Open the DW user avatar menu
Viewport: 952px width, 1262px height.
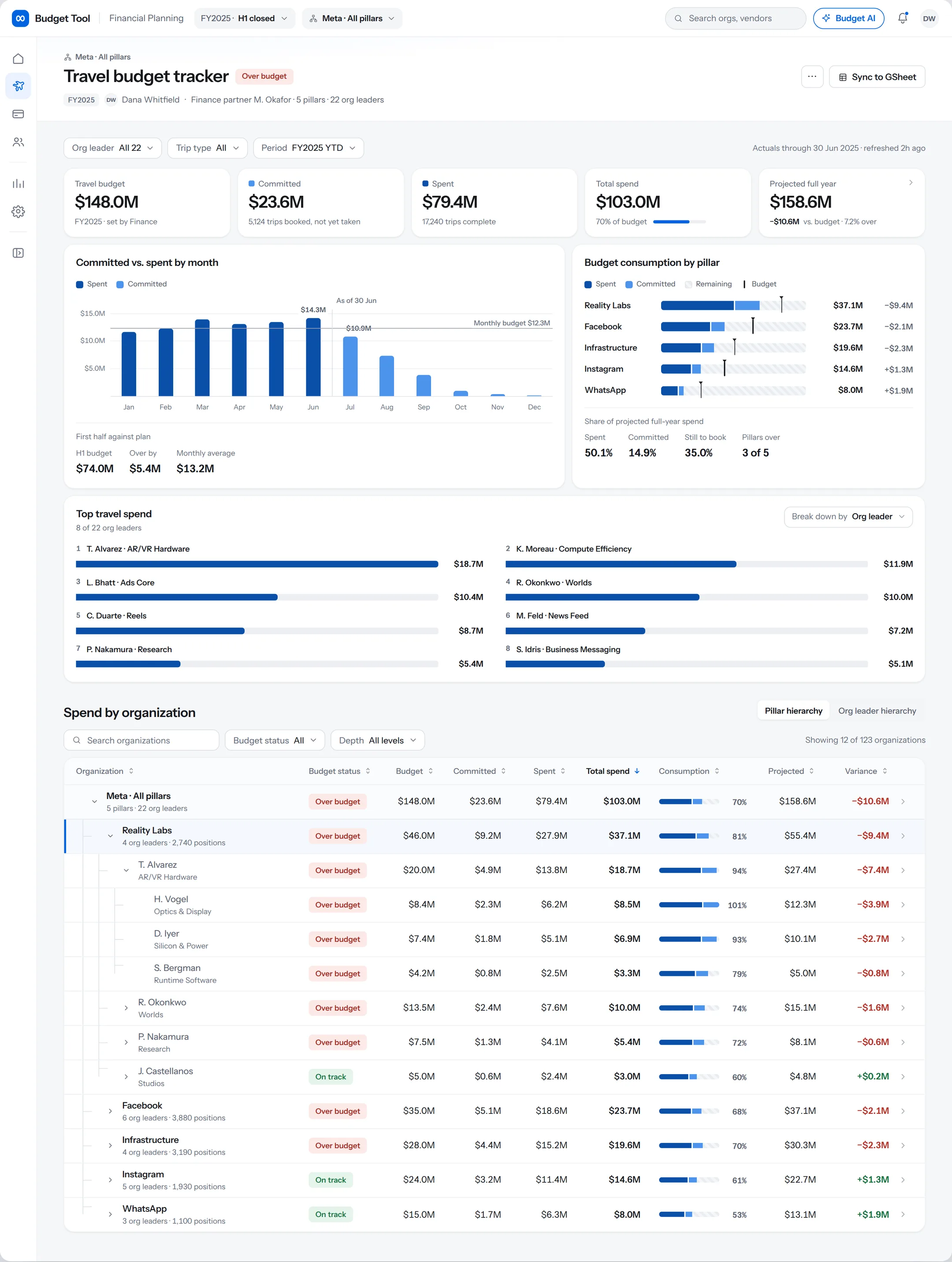pyautogui.click(x=929, y=18)
